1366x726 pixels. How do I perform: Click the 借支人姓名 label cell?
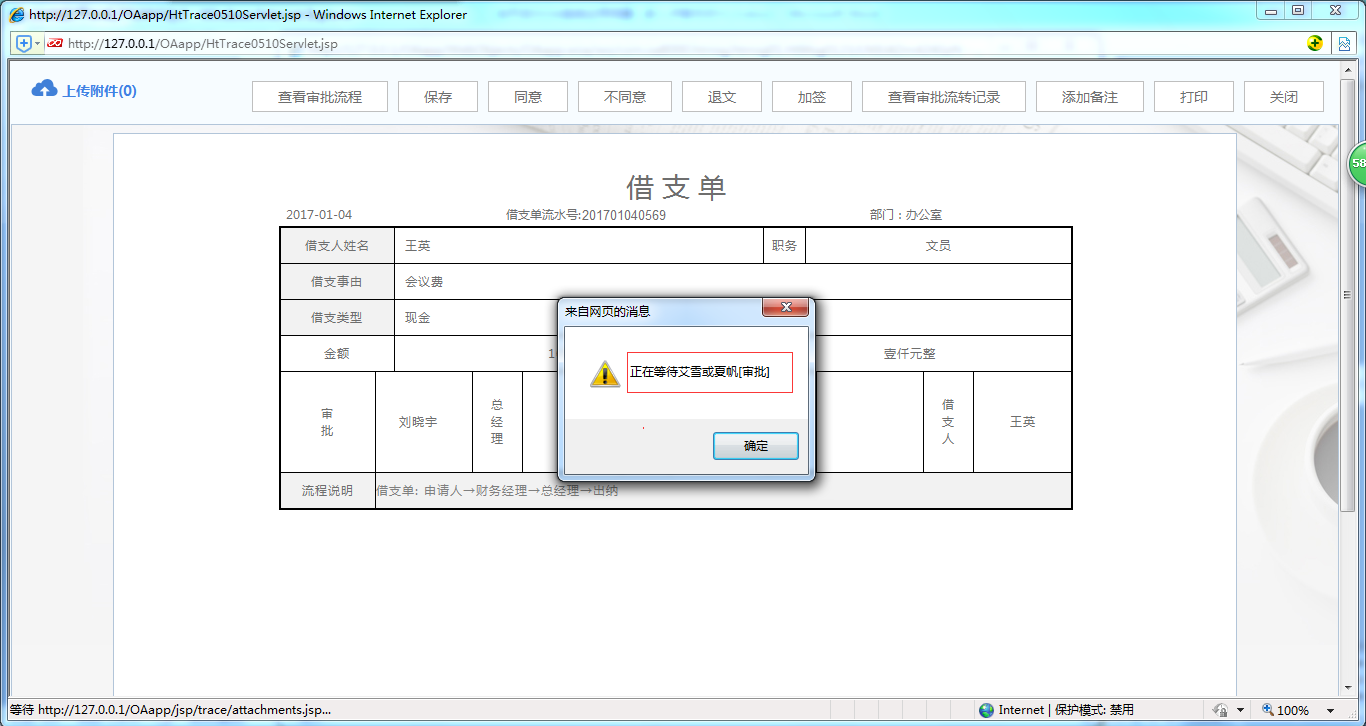pyautogui.click(x=337, y=246)
